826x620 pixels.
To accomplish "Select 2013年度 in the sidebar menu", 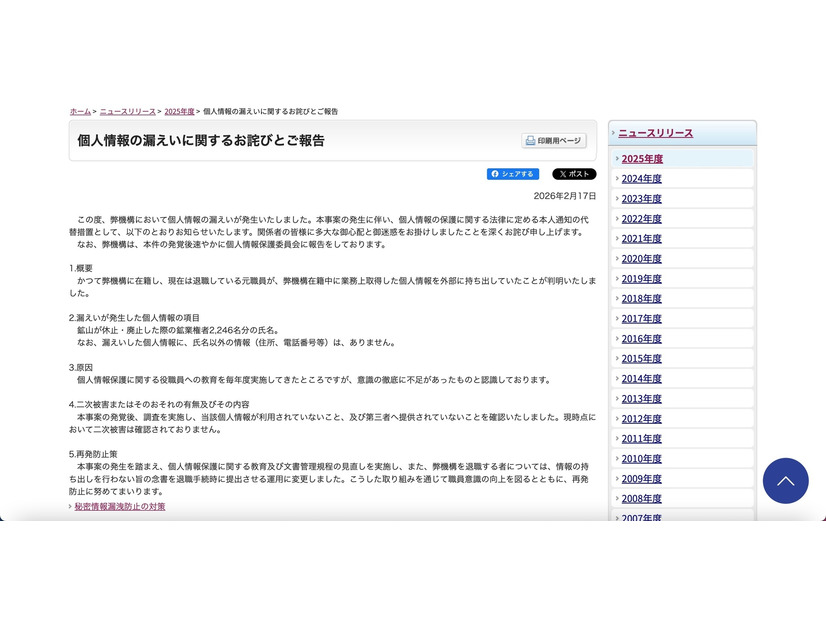I will [642, 399].
